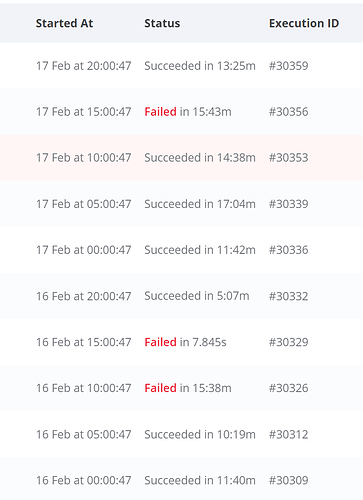Select the highlighted #30353 execution row
363x500 pixels.
tap(181, 158)
